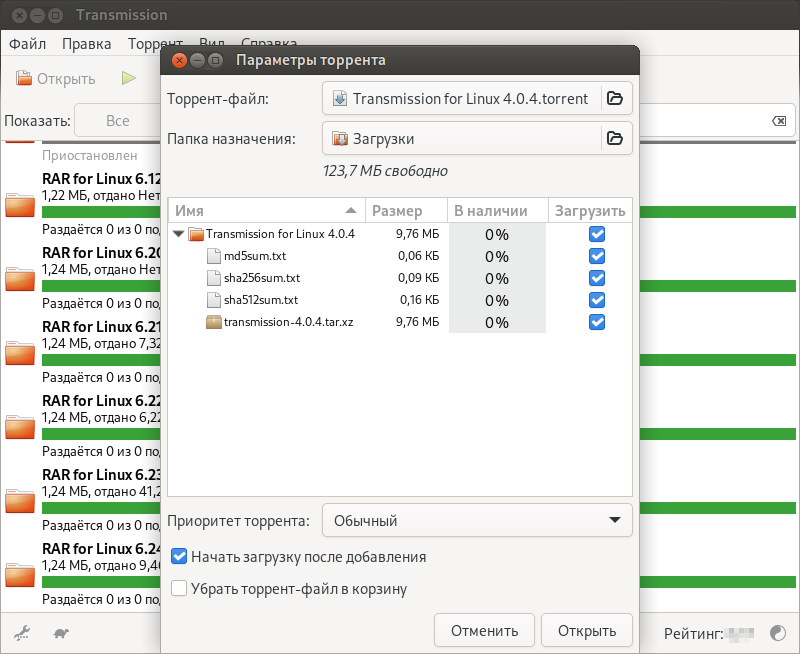Click folder icon of RAR for Linux 6.22 torrent
Screen dimensions: 800x654
click(20, 426)
